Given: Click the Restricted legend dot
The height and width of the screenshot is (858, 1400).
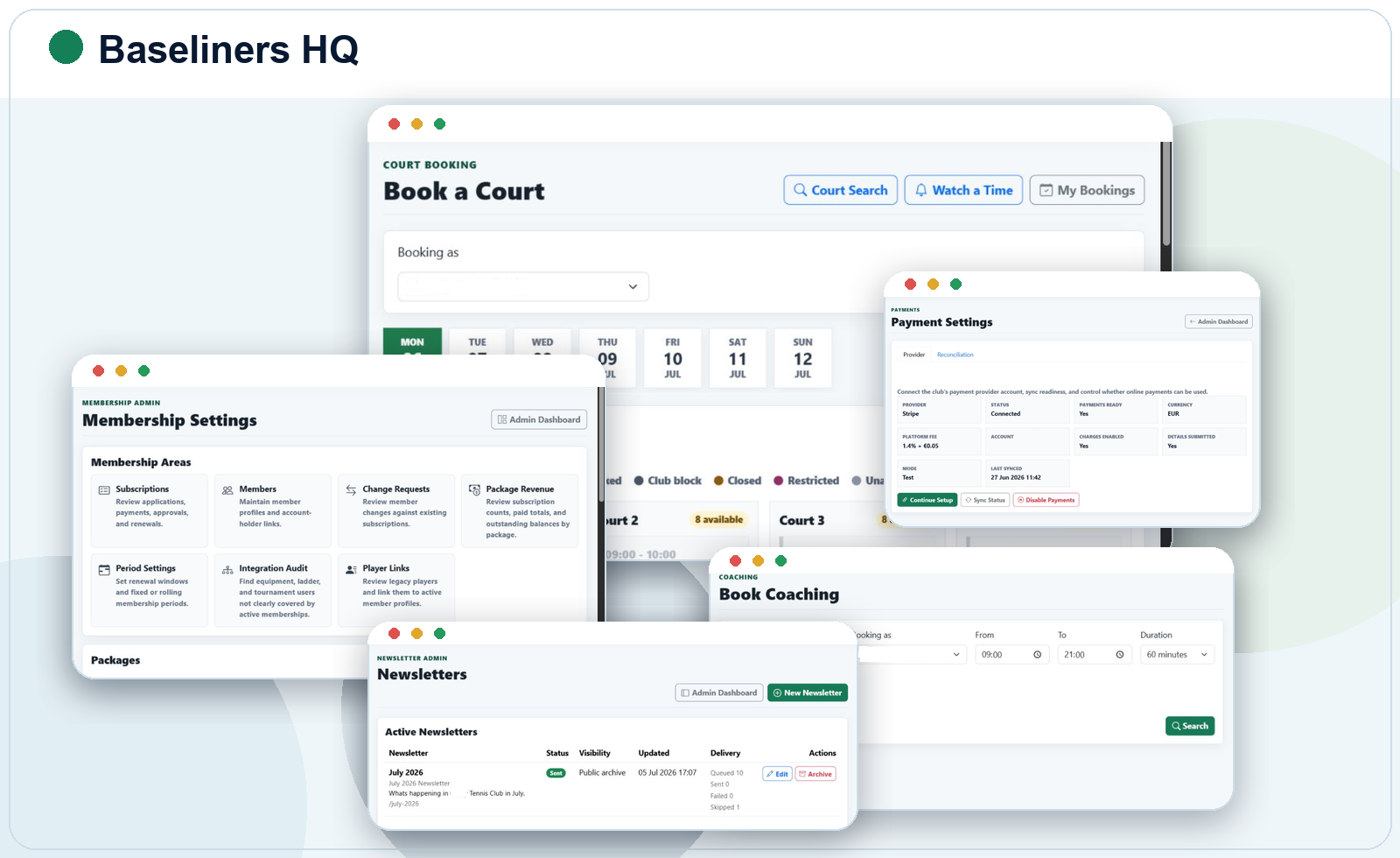Looking at the screenshot, I should (778, 481).
